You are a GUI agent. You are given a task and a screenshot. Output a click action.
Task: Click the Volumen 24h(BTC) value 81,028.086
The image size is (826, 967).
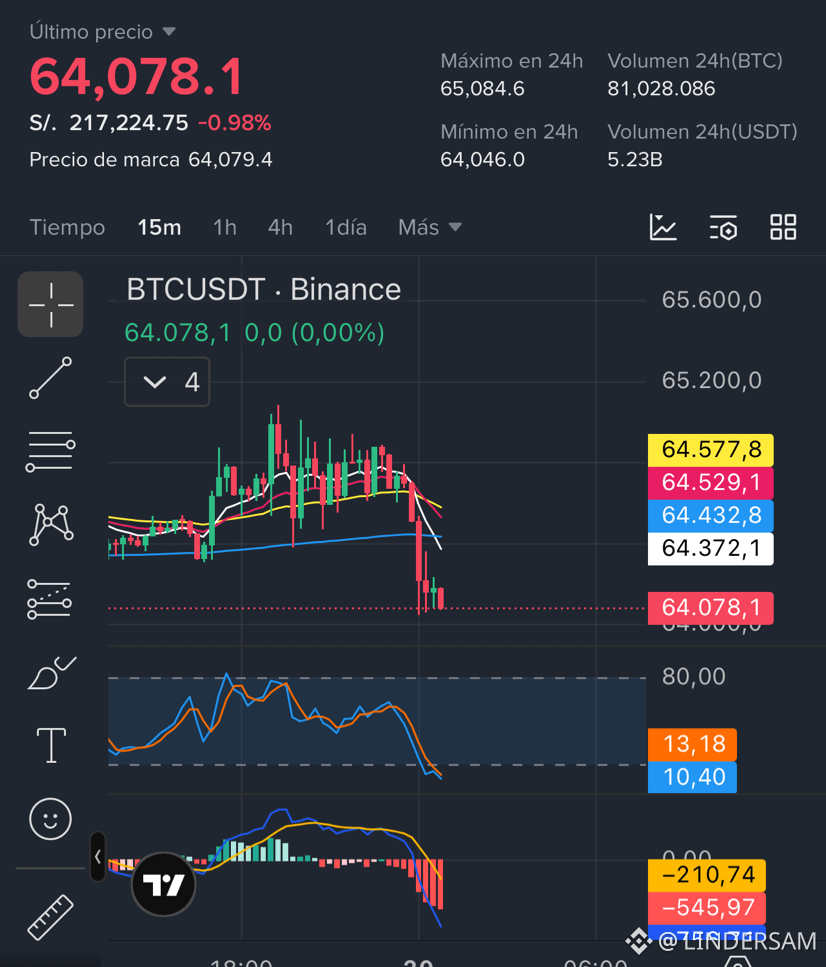(x=661, y=89)
